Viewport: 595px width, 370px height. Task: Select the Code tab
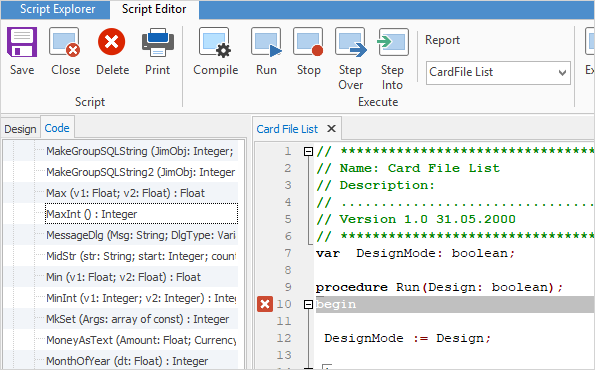[x=57, y=128]
